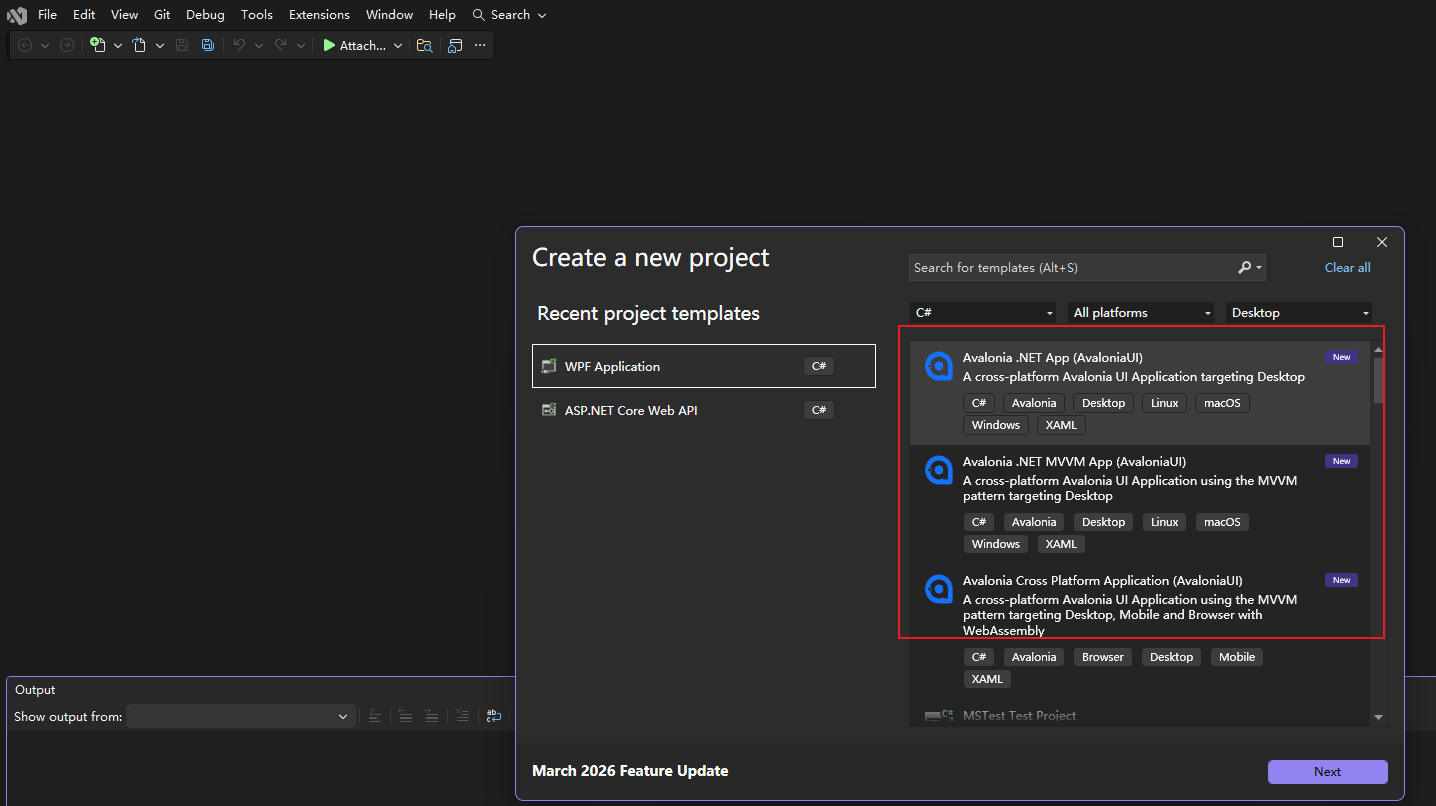Click the ASP.NET Core Web API template icon
The image size is (1436, 806).
[x=549, y=410]
